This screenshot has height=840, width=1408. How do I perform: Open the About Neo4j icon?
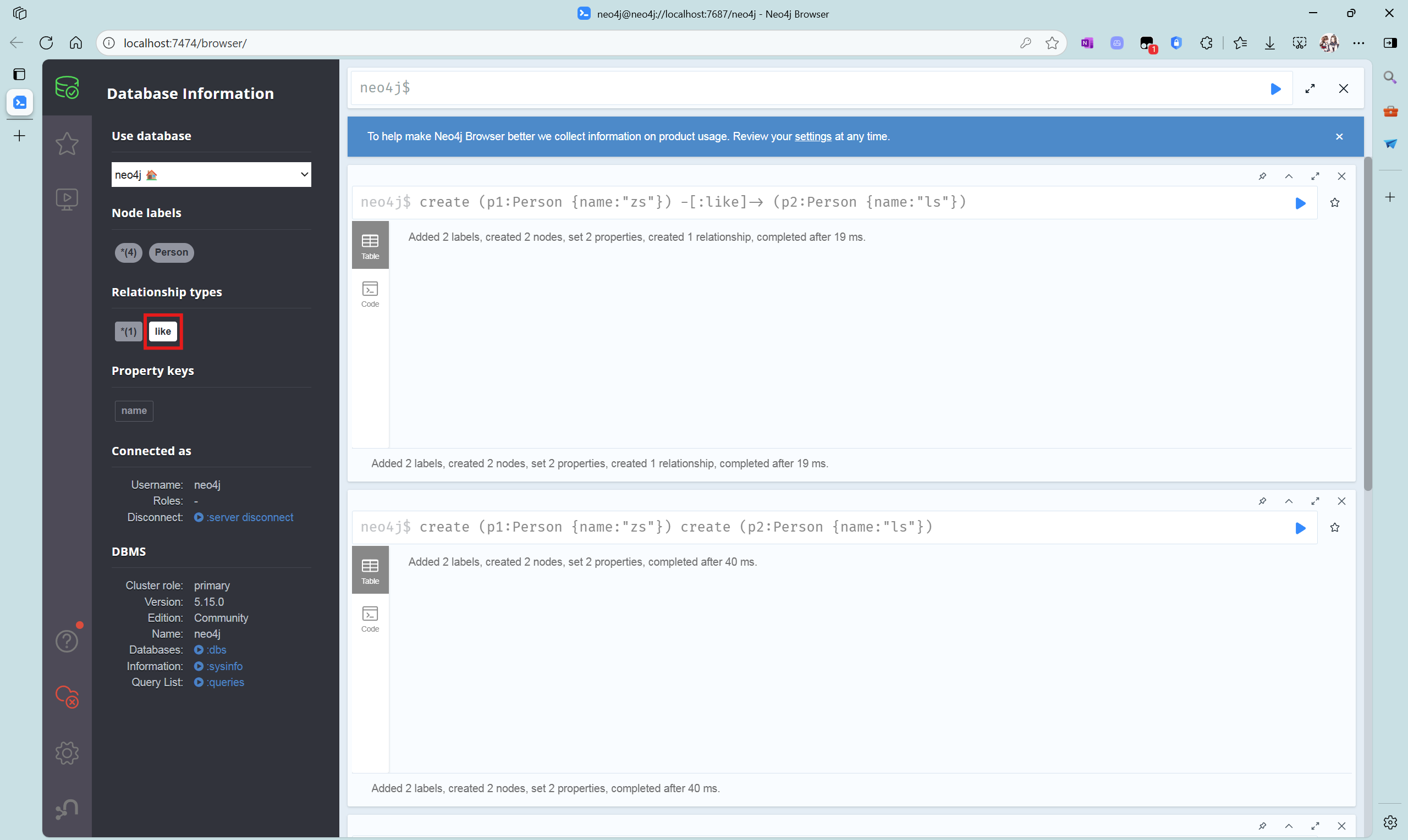tap(67, 809)
